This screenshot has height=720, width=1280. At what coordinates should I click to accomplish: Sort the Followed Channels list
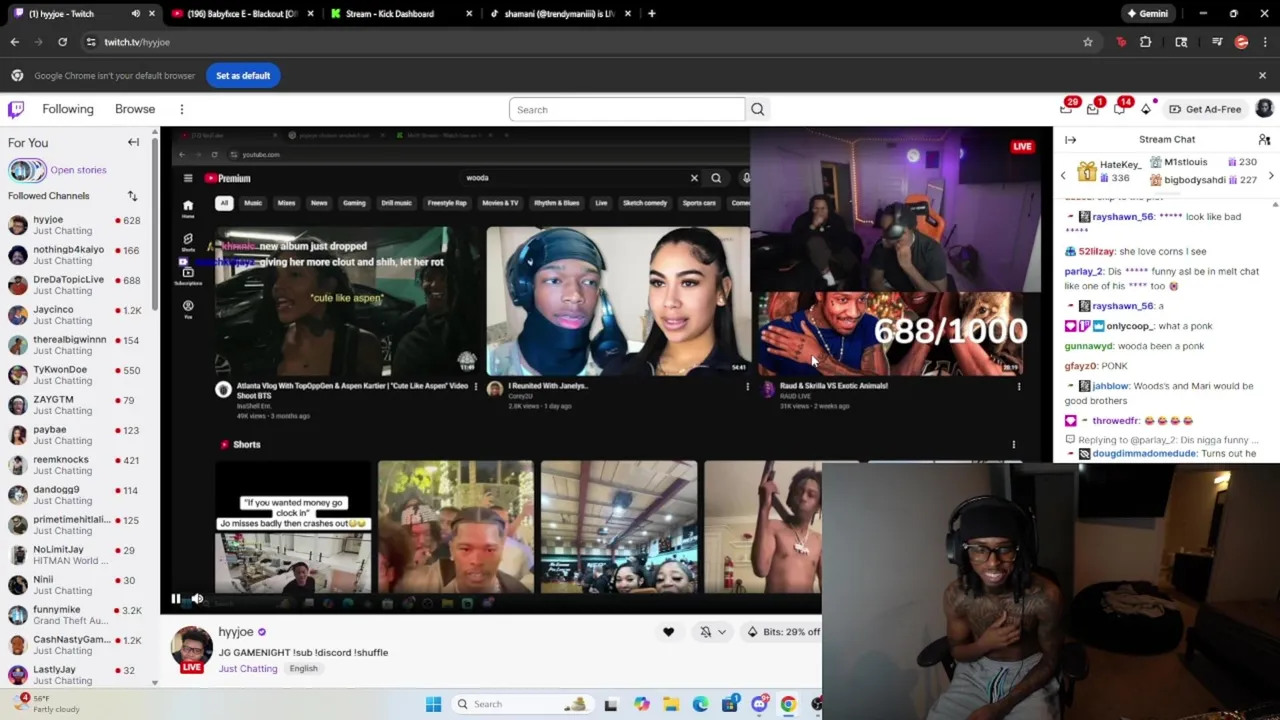click(132, 196)
